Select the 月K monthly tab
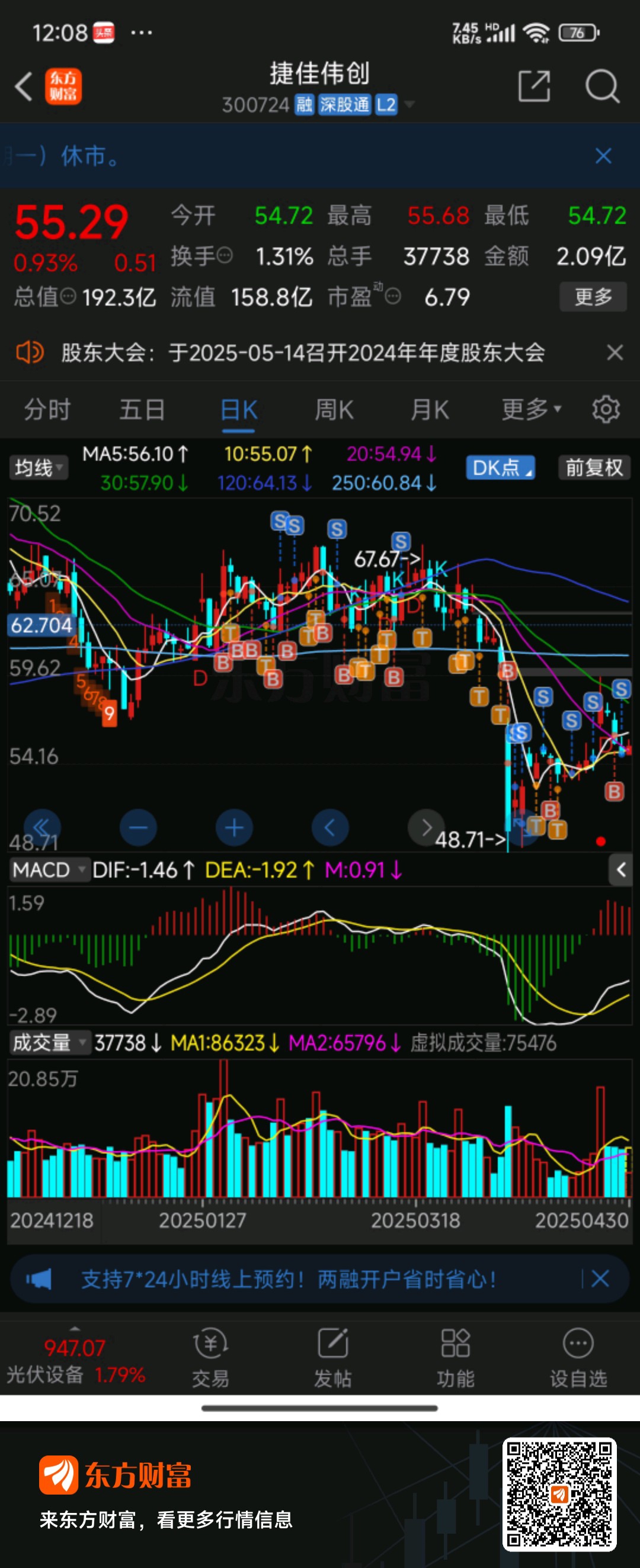This screenshot has height=1568, width=640. 430,410
